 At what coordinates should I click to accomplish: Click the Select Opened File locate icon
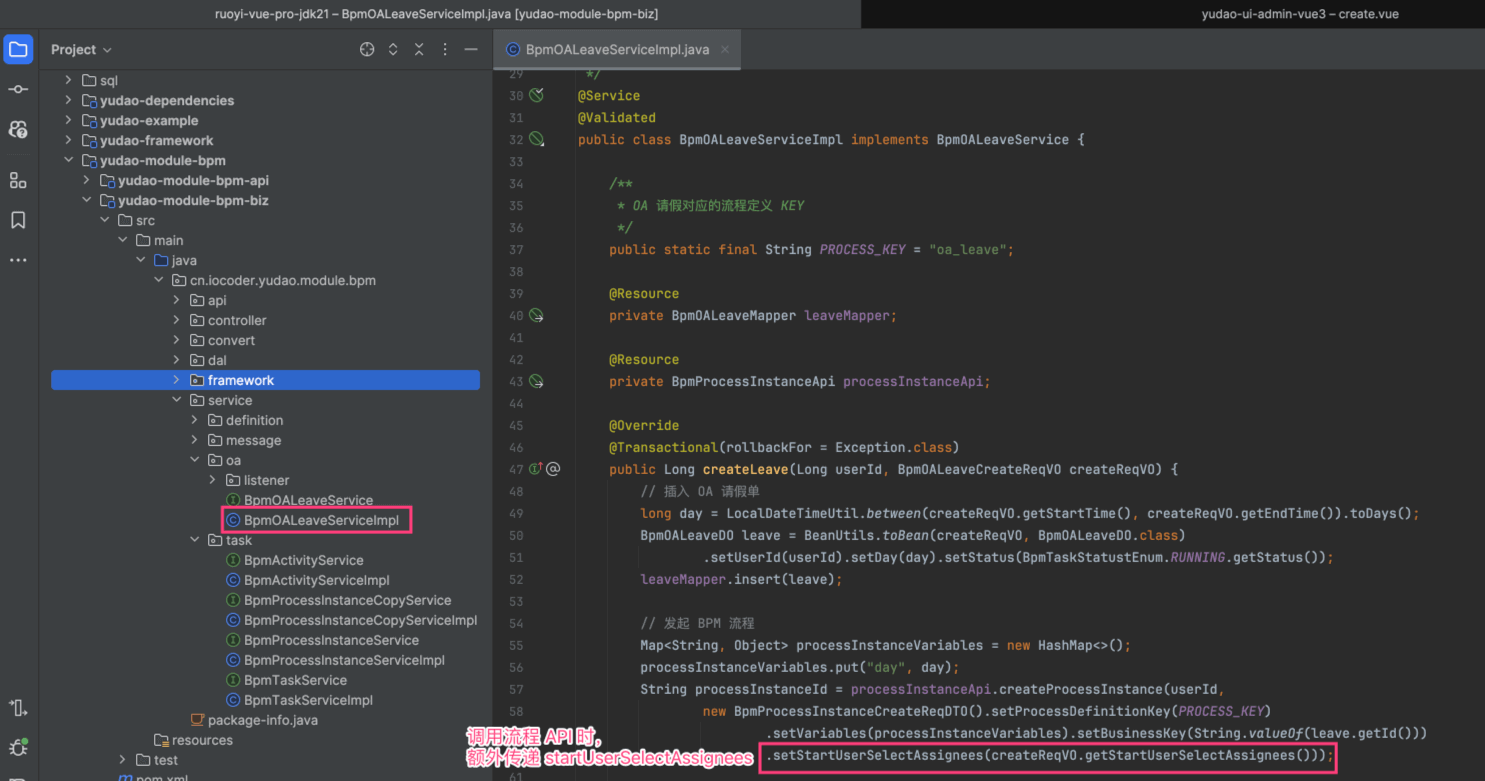coord(367,50)
